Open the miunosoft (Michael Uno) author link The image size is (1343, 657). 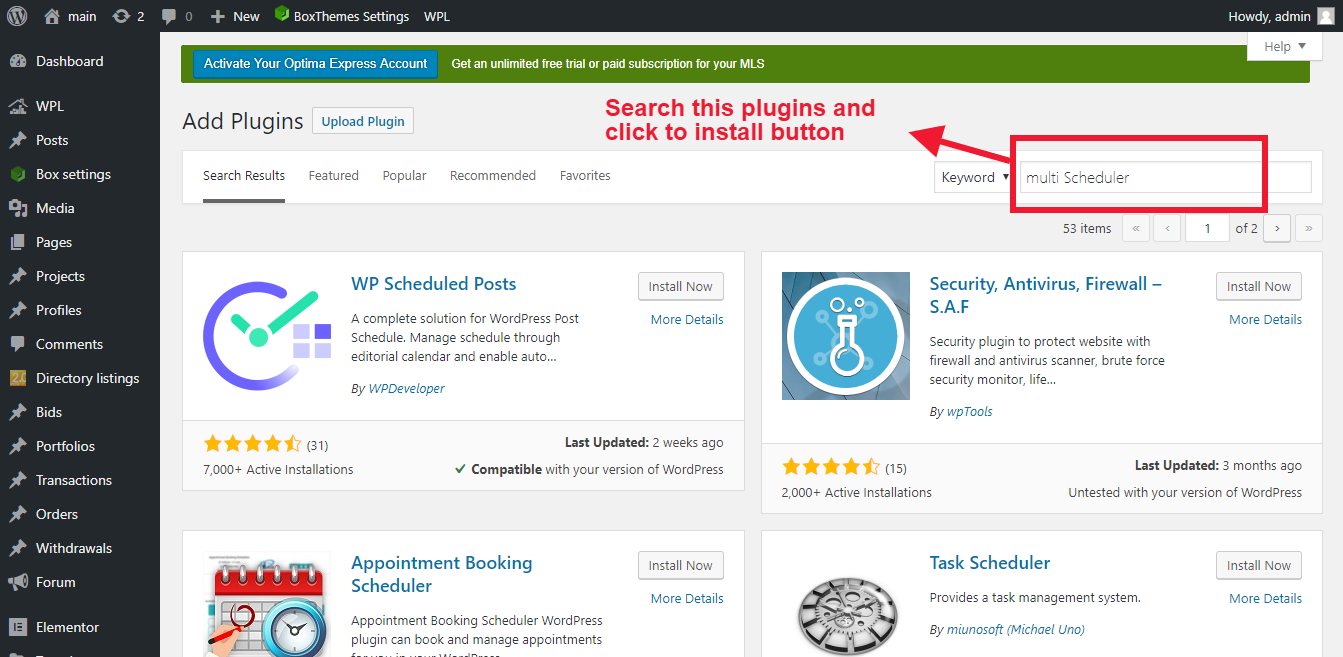click(1016, 630)
